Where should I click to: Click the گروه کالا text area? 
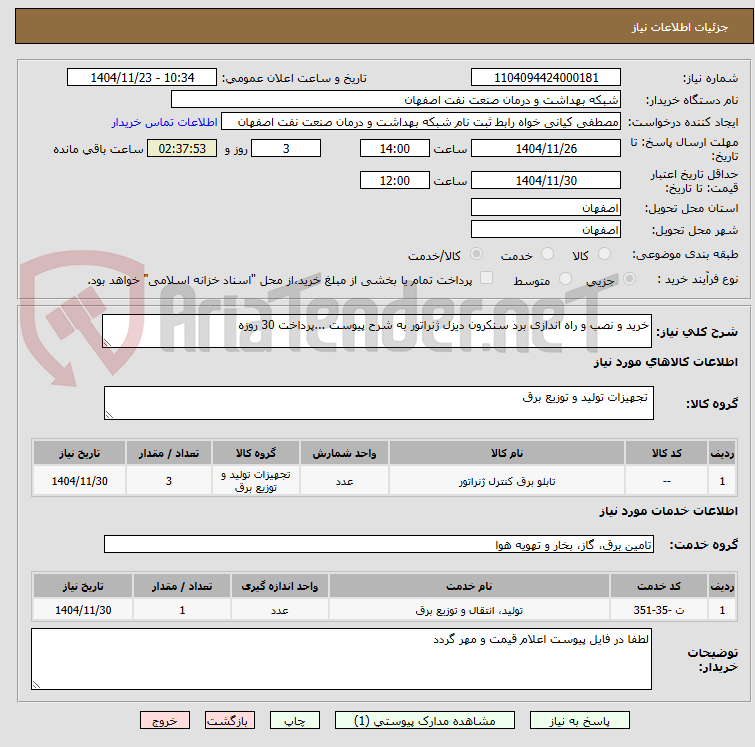point(378,403)
